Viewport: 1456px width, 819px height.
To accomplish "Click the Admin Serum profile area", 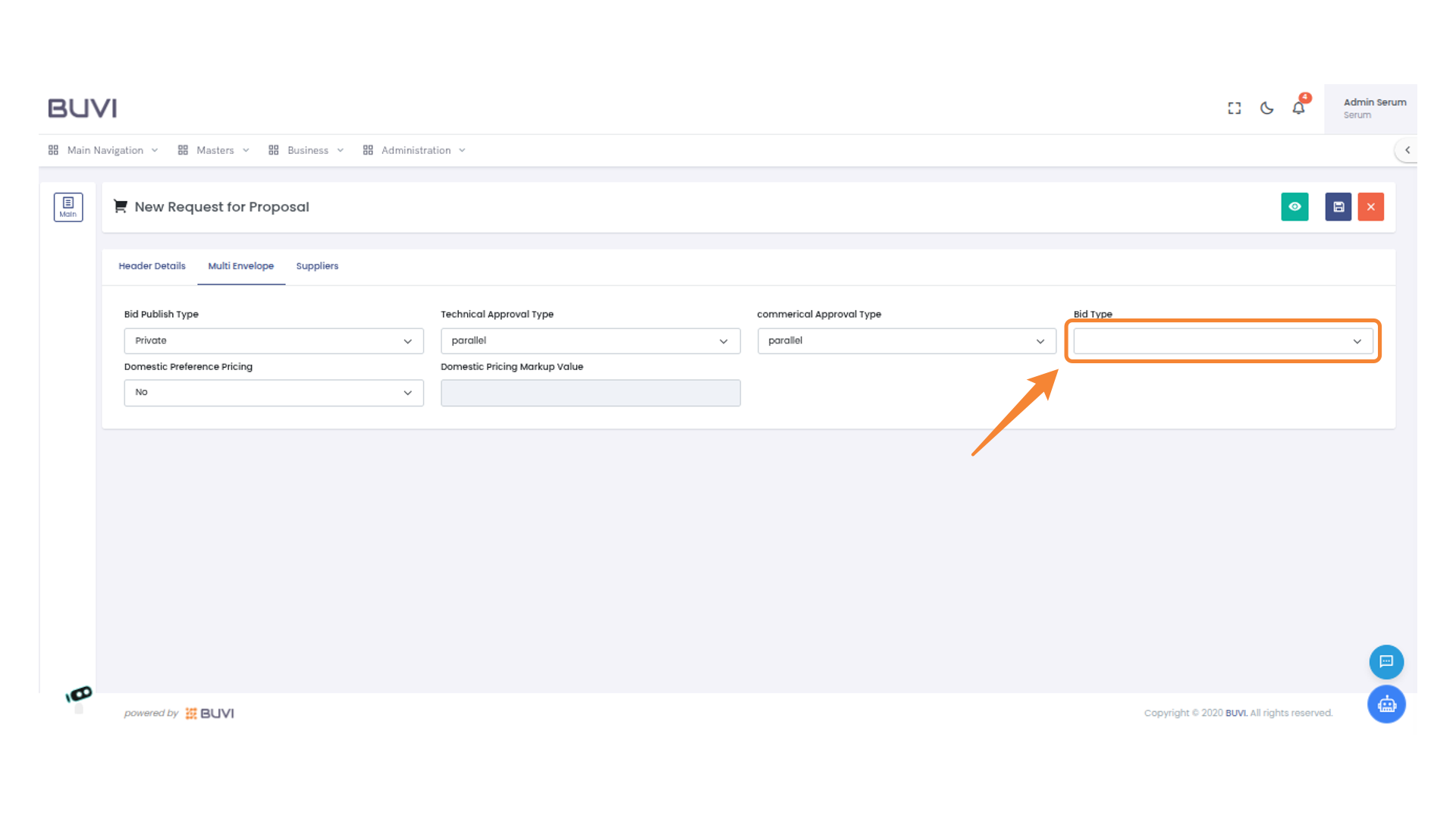I will pos(1374,108).
